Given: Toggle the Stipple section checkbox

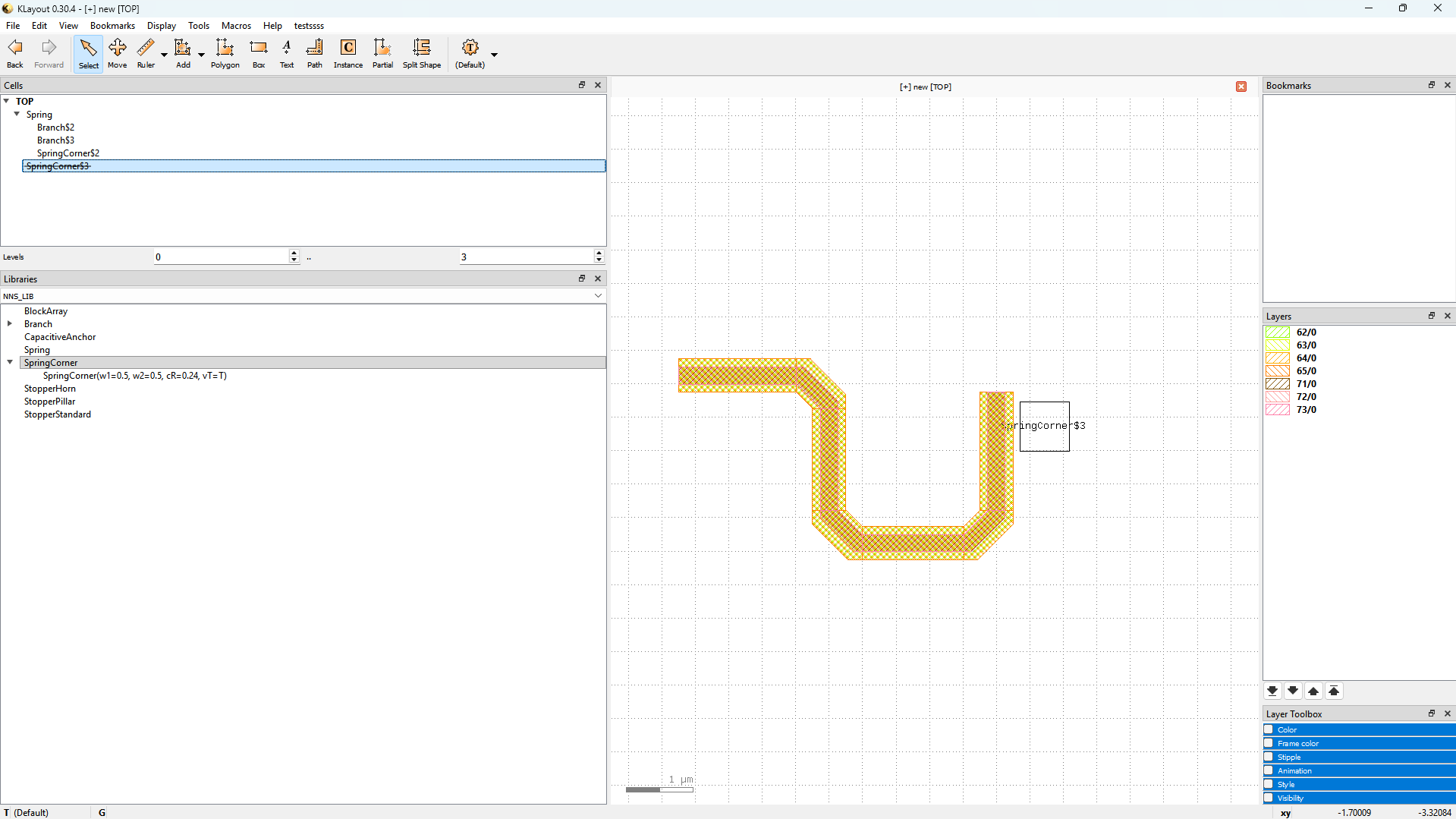Looking at the screenshot, I should tap(1269, 757).
